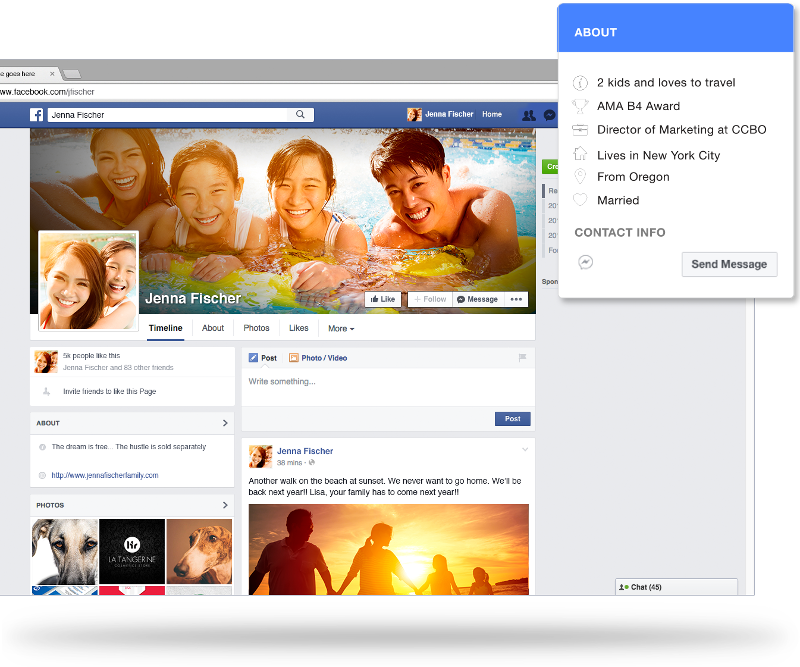Select the Photo / Video tab in composer
This screenshot has width=800, height=667.
(318, 358)
